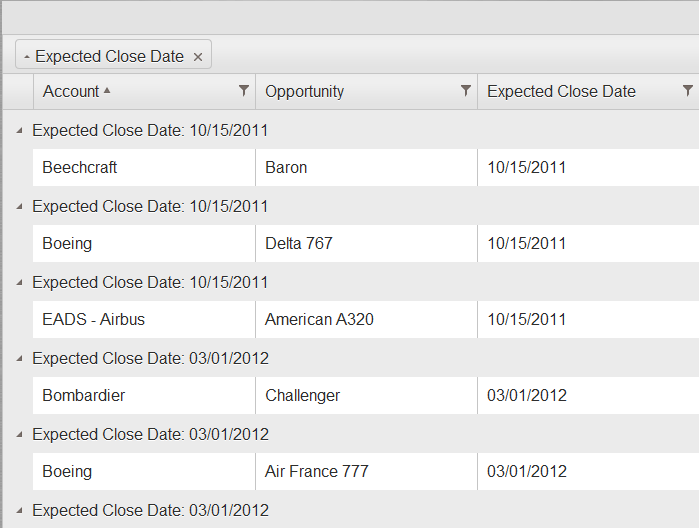The height and width of the screenshot is (528, 699).
Task: Select the Challenger opportunity cell
Action: [x=303, y=396]
